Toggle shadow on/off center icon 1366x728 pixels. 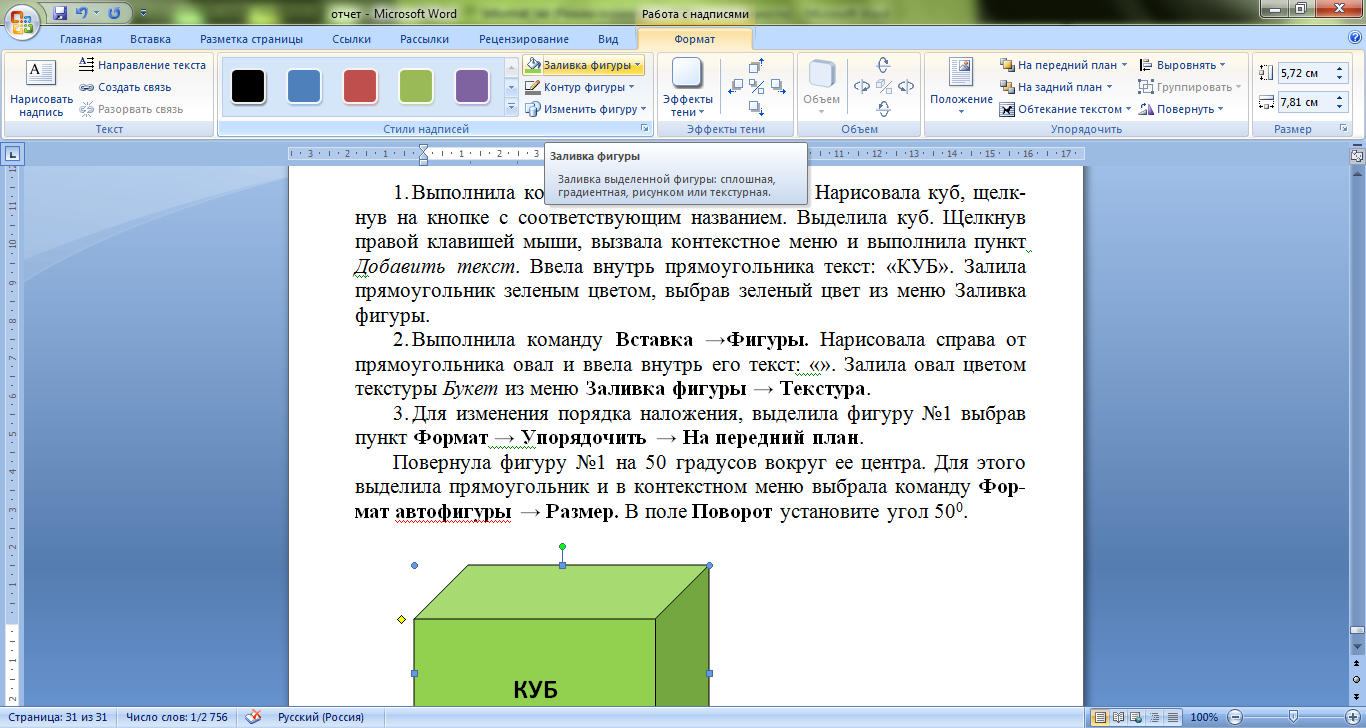tap(757, 87)
